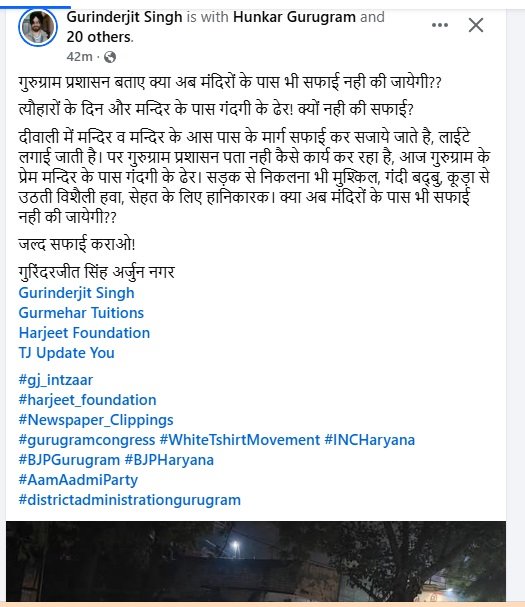The height and width of the screenshot is (607, 525).
Task: Open the #WhiteTshirtMovement hashtag
Action: click(x=240, y=440)
